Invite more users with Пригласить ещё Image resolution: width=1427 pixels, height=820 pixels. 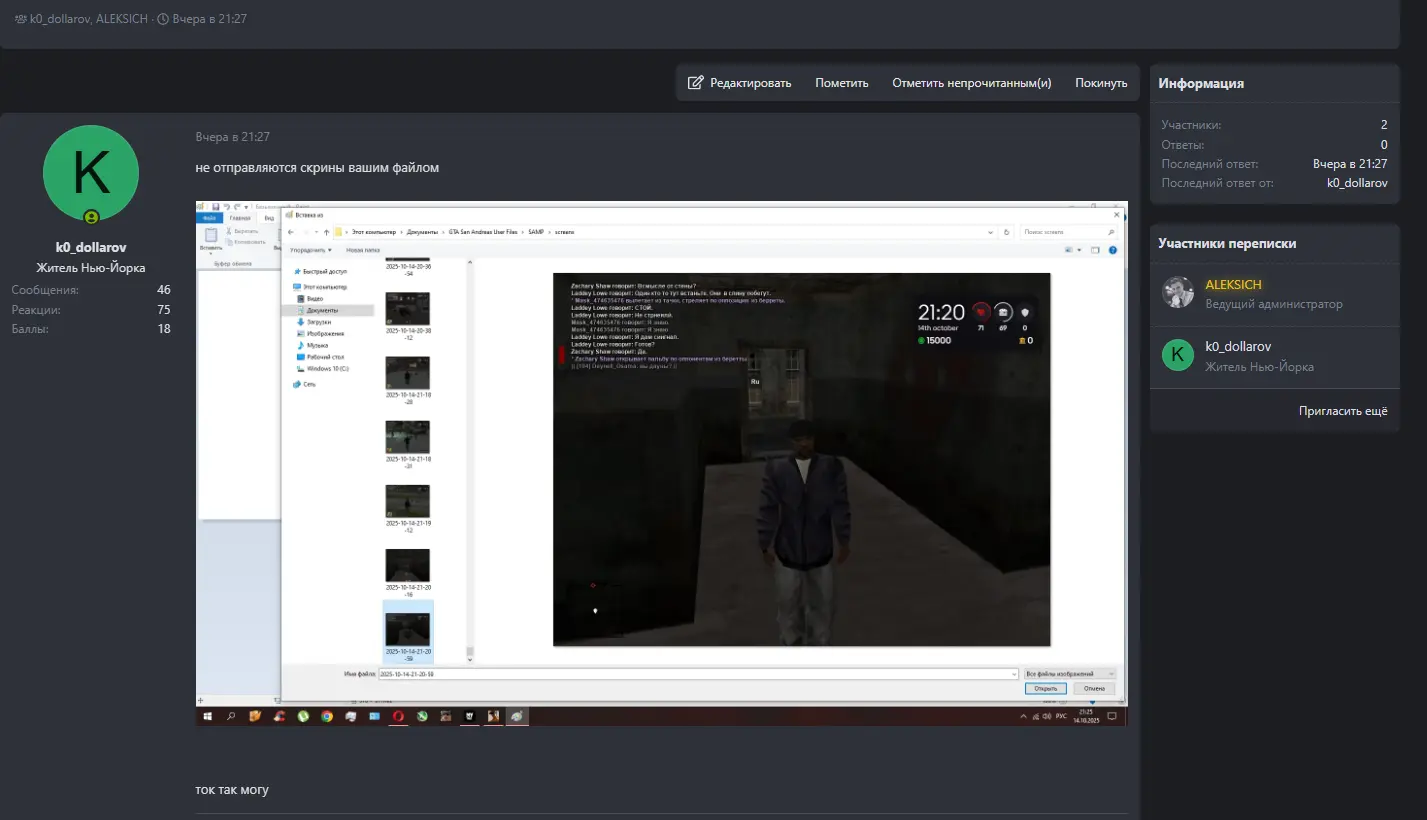[1343, 411]
